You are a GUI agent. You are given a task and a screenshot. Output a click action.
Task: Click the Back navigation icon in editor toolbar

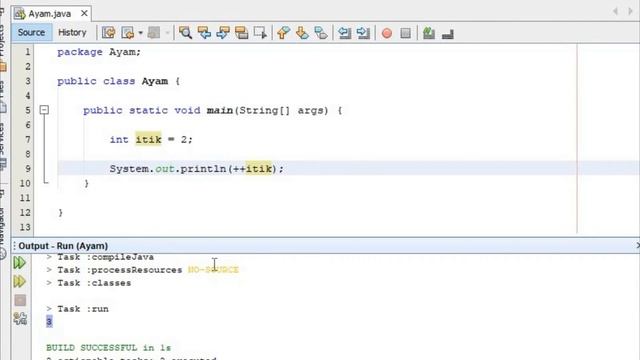pyautogui.click(x=128, y=33)
